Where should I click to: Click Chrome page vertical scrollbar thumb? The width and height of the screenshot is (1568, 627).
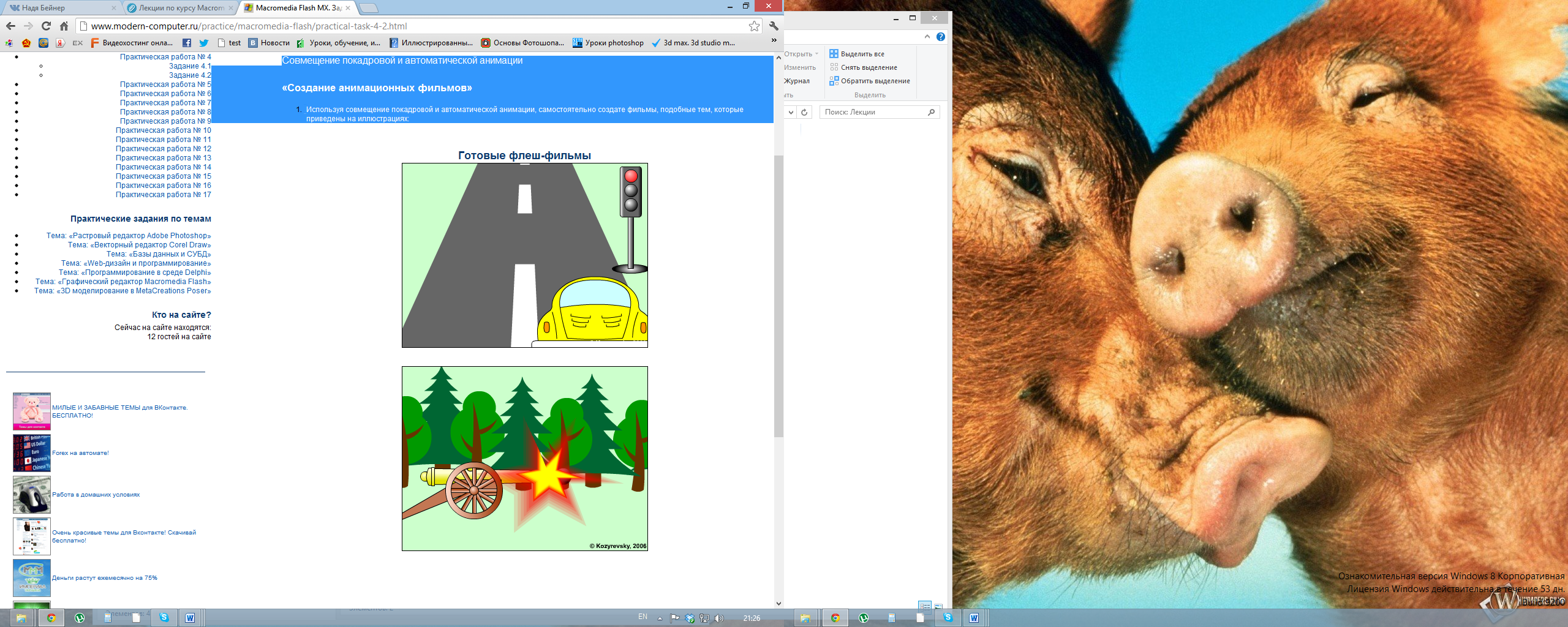coord(778,296)
